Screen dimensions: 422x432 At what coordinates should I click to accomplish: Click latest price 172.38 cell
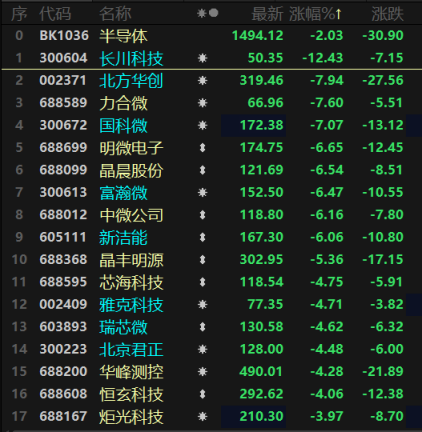253,125
